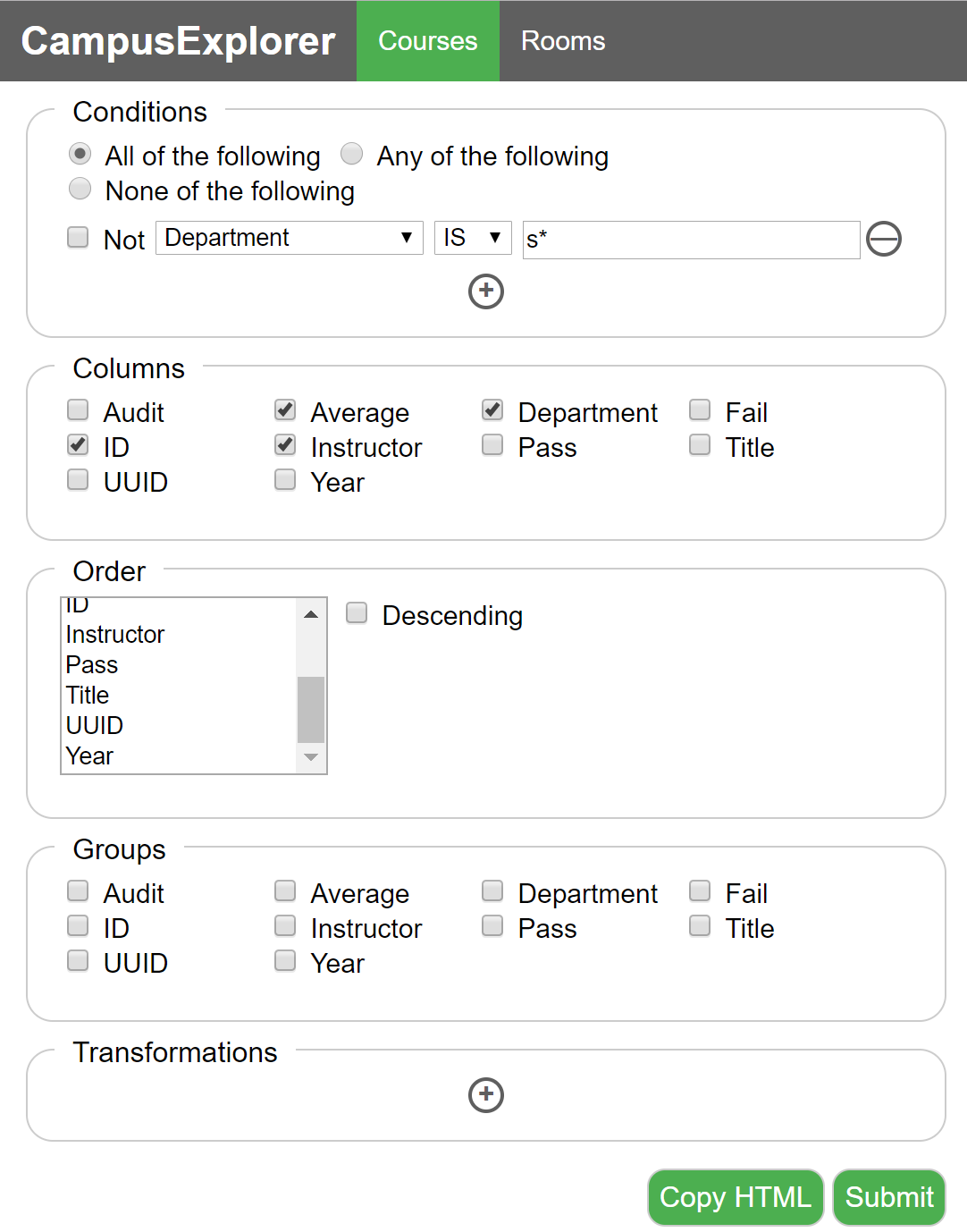Uncheck the Average column checkbox
The width and height of the screenshot is (967, 1232).
pyautogui.click(x=285, y=409)
